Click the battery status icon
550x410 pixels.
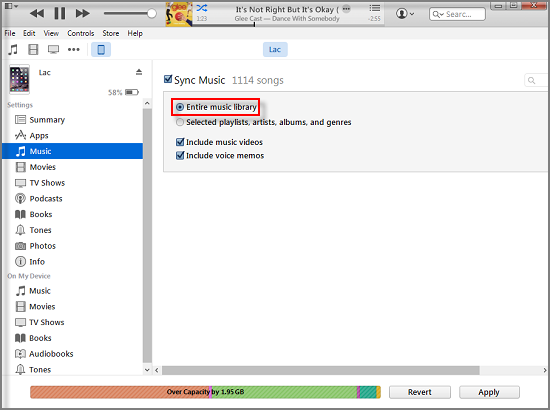point(132,92)
